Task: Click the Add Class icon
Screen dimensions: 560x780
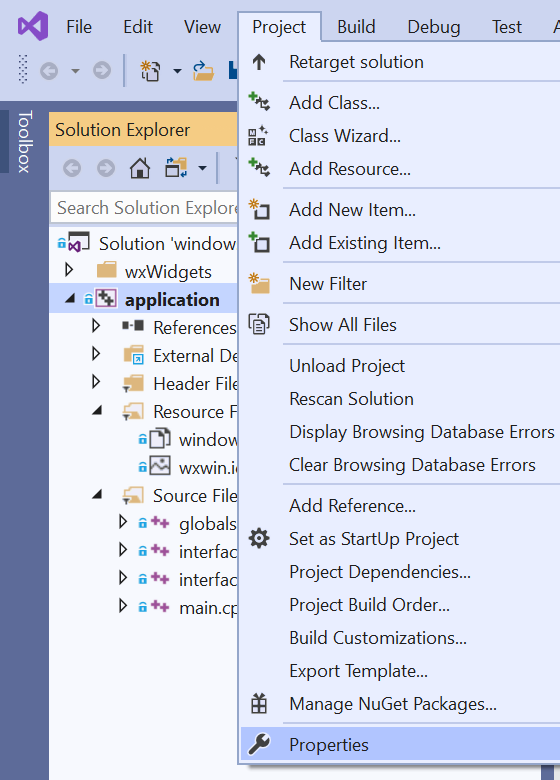Action: coord(259,101)
